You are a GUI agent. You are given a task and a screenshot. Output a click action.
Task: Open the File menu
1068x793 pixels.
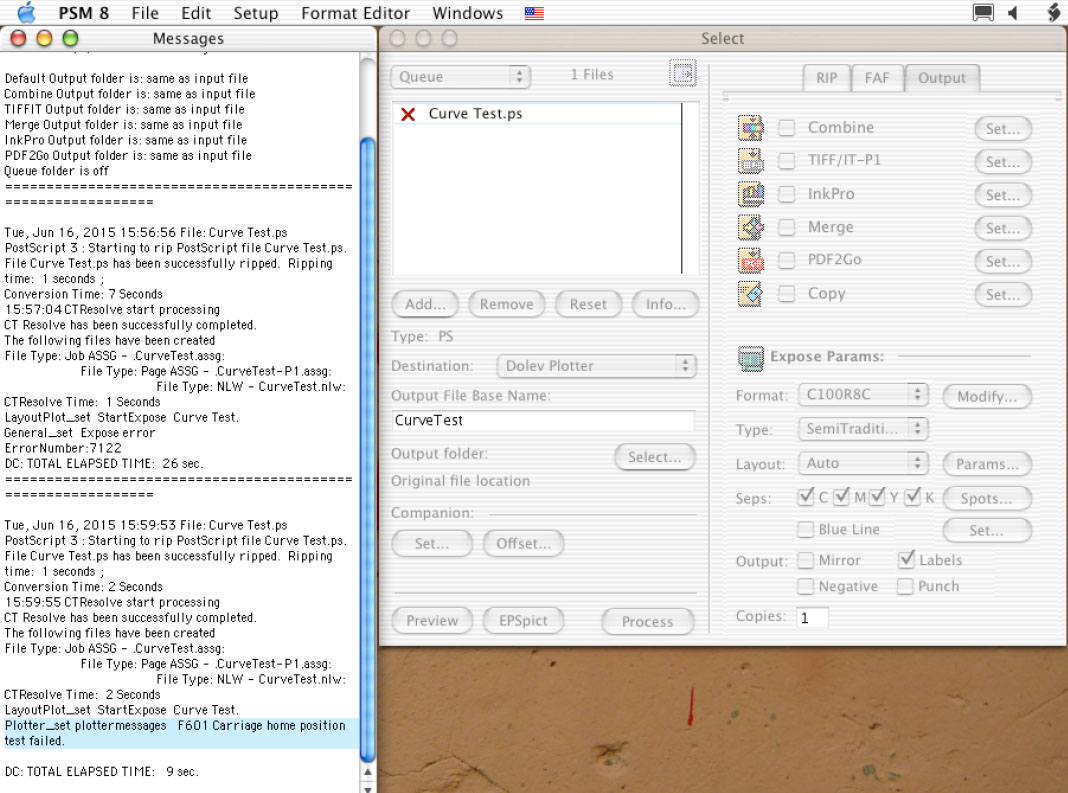point(144,13)
